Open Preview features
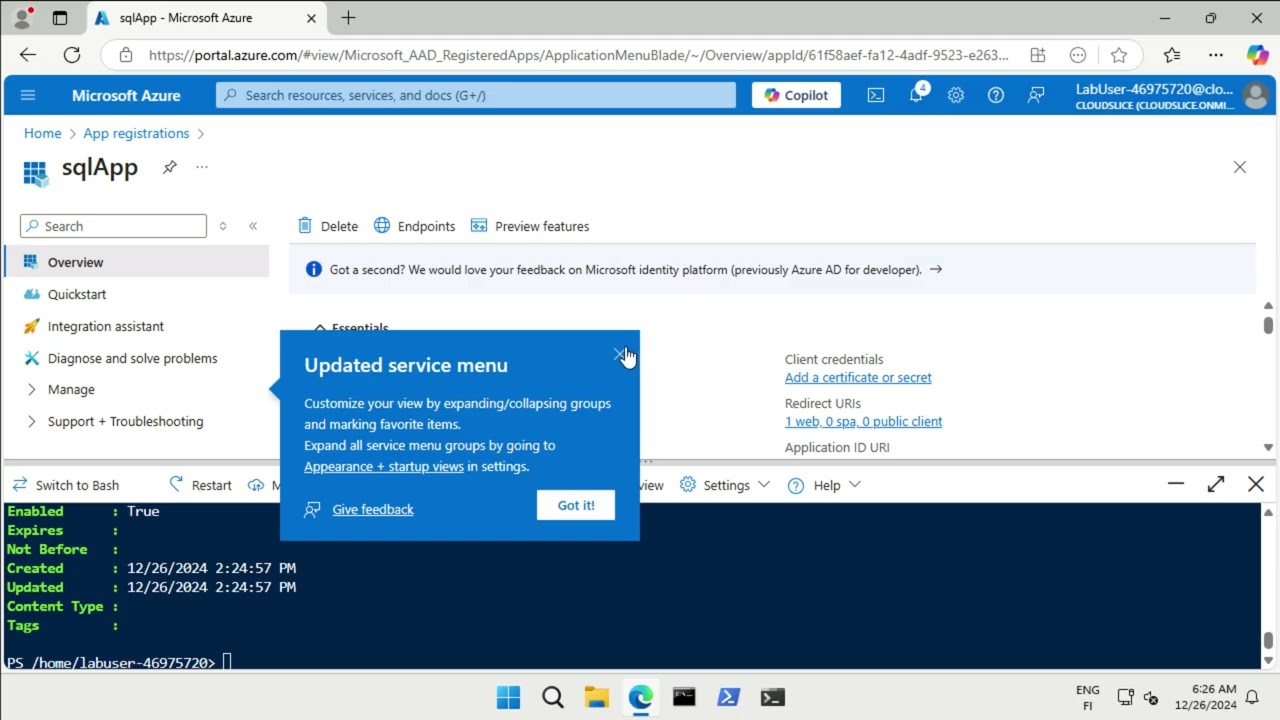The image size is (1280, 720). pyautogui.click(x=530, y=226)
